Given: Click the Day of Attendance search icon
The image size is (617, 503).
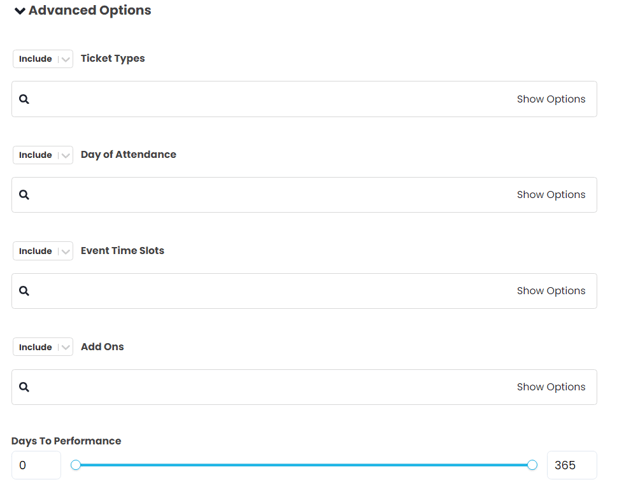Looking at the screenshot, I should 24,195.
